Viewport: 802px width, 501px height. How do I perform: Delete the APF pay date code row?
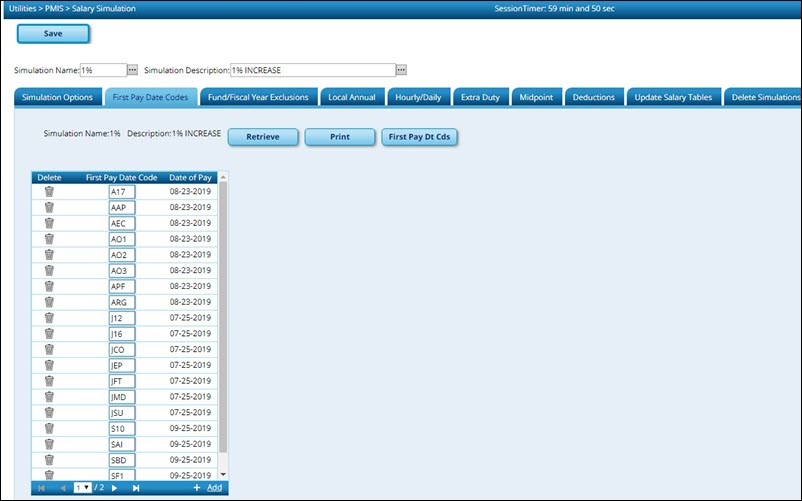49,286
